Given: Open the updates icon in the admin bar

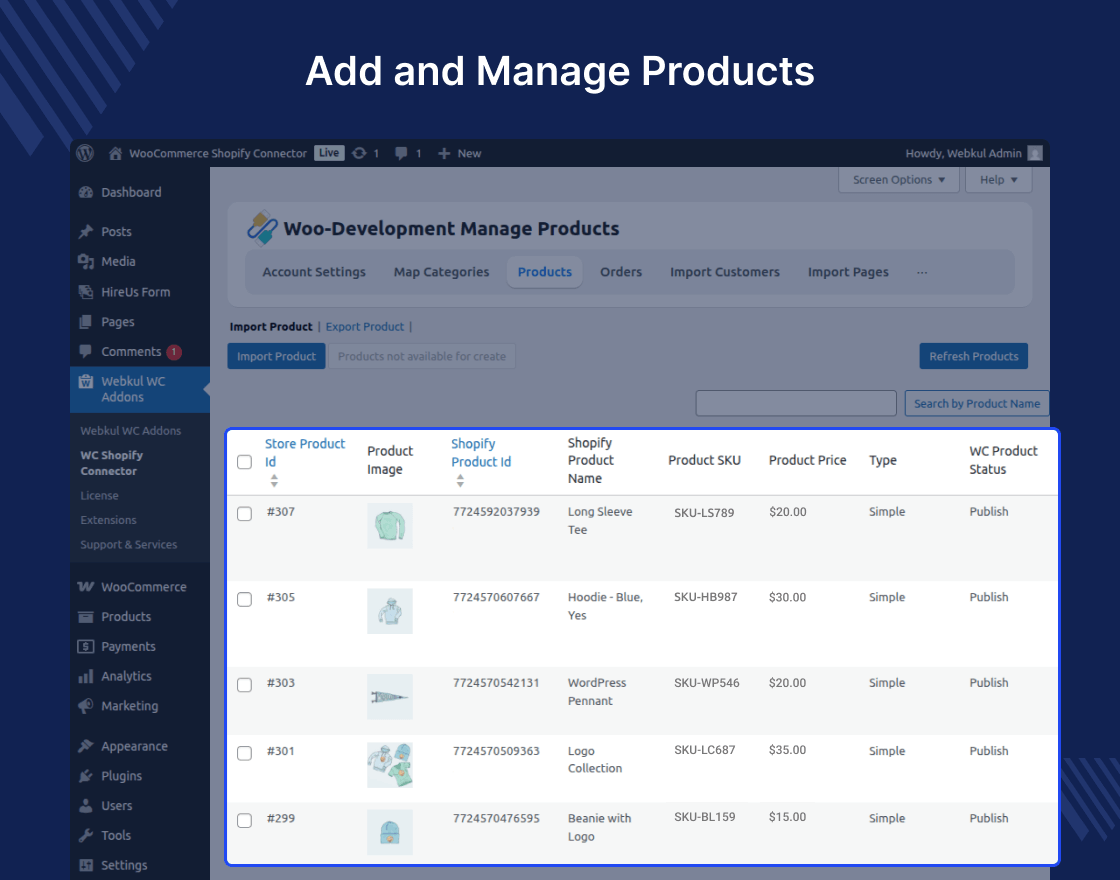Looking at the screenshot, I should tap(359, 153).
